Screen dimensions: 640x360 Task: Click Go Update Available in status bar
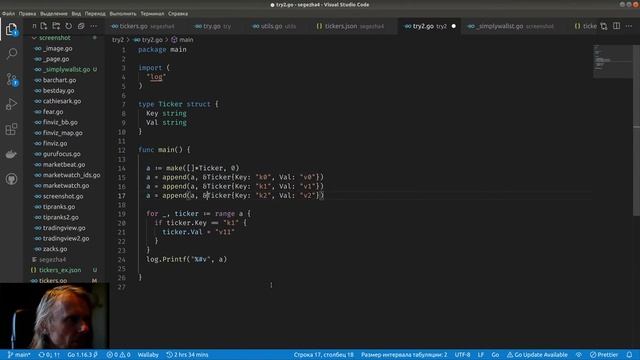537,355
